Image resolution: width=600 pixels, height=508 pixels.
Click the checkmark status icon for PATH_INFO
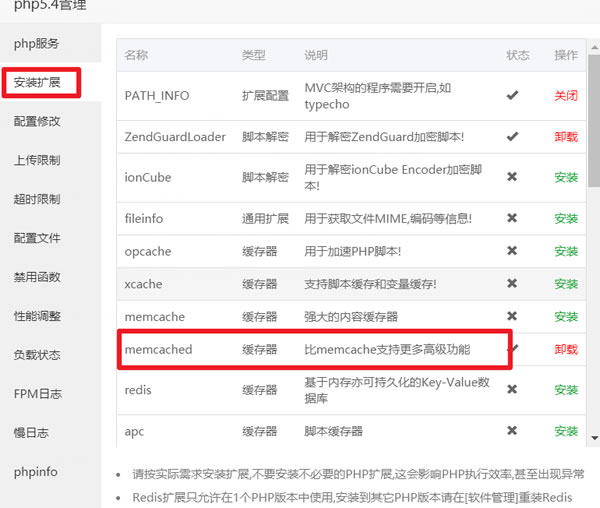pyautogui.click(x=513, y=96)
